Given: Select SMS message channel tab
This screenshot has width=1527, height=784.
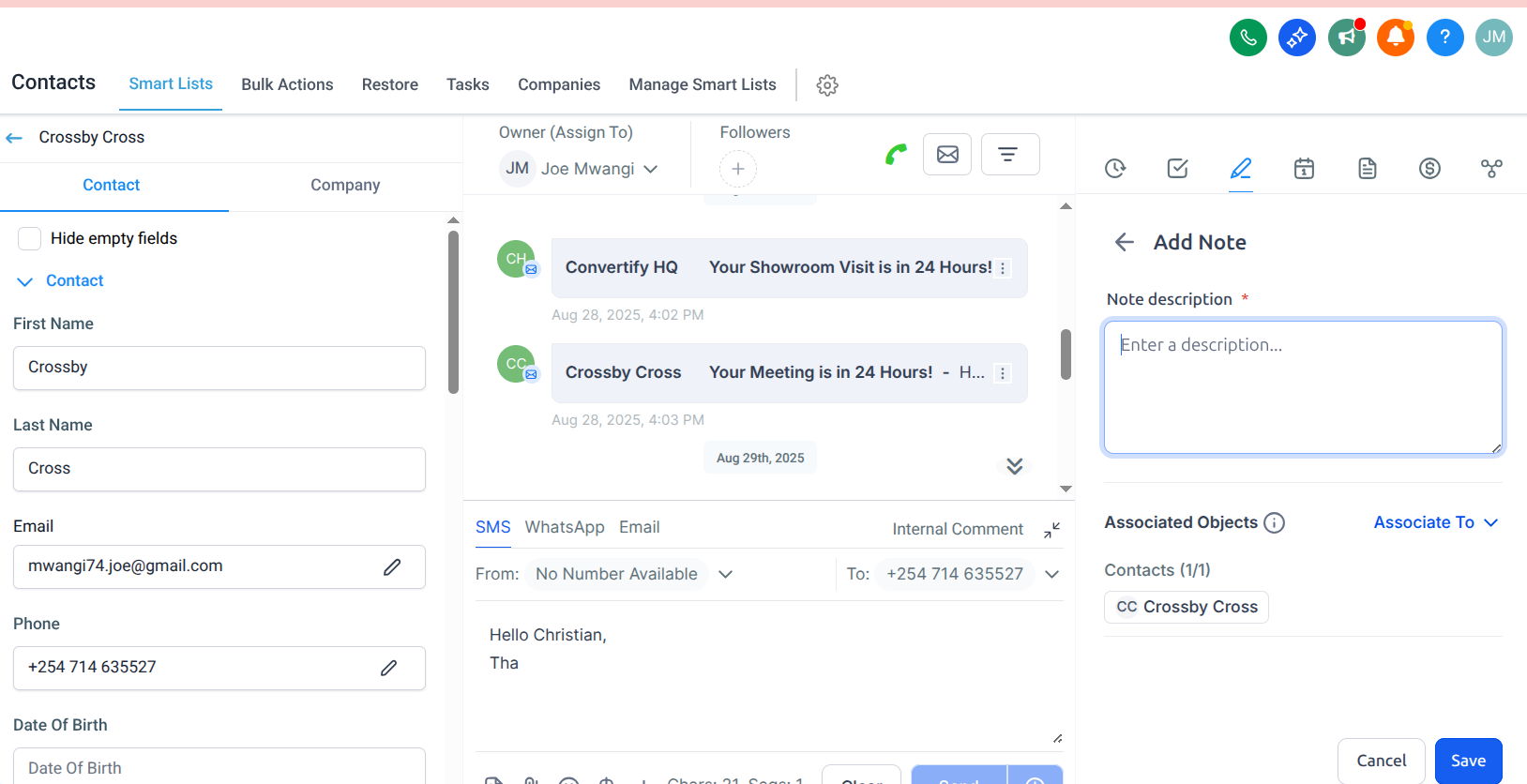Looking at the screenshot, I should [x=493, y=528].
